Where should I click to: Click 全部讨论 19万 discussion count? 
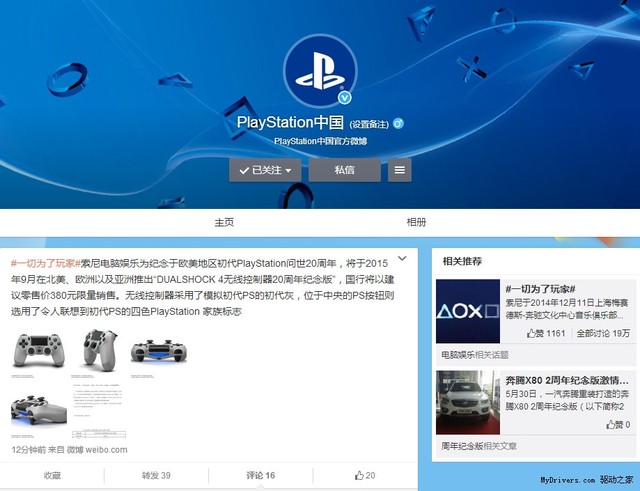pos(603,333)
